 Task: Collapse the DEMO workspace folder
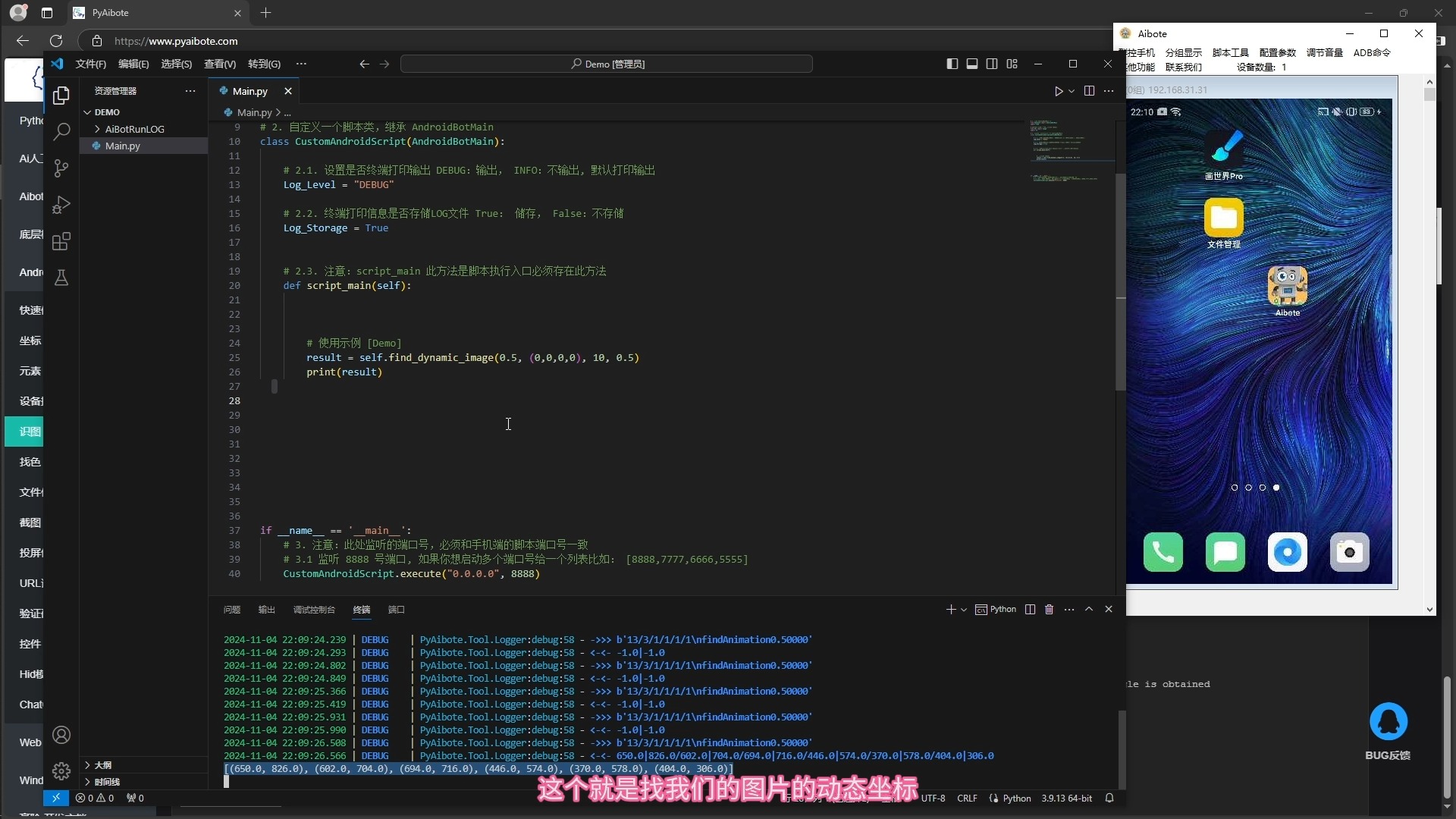(107, 112)
